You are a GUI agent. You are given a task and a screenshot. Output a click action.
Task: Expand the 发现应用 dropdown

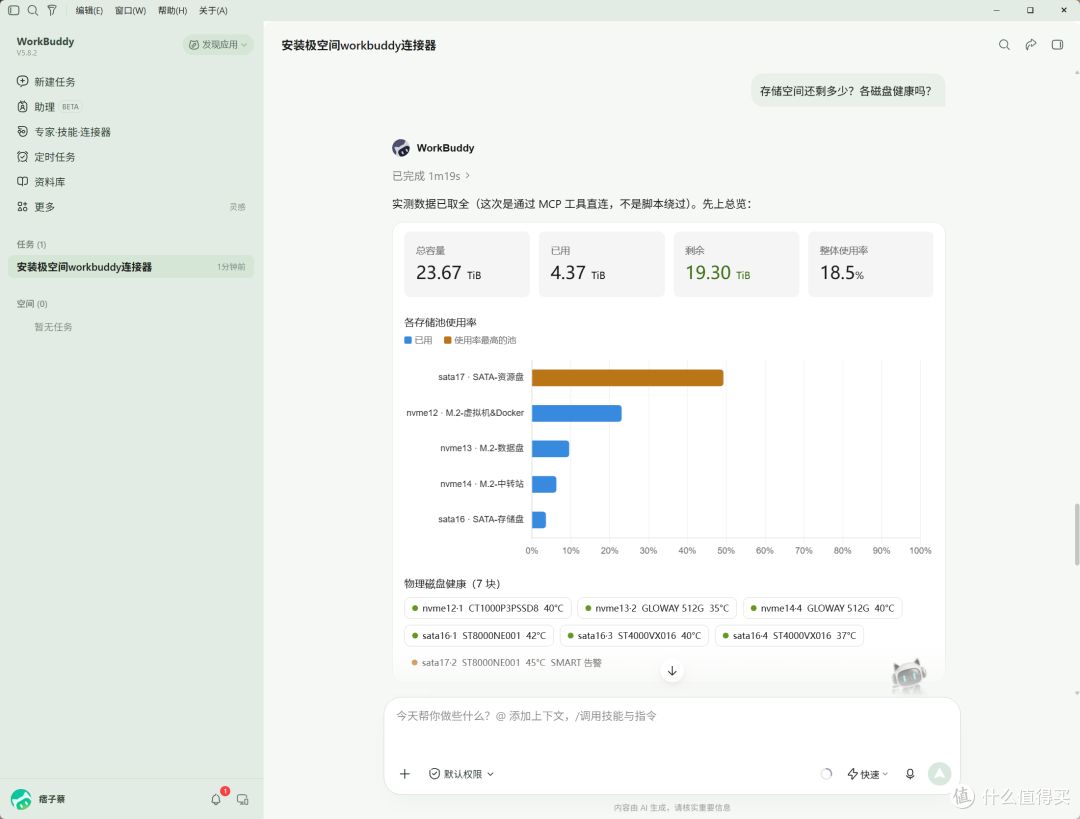point(218,45)
